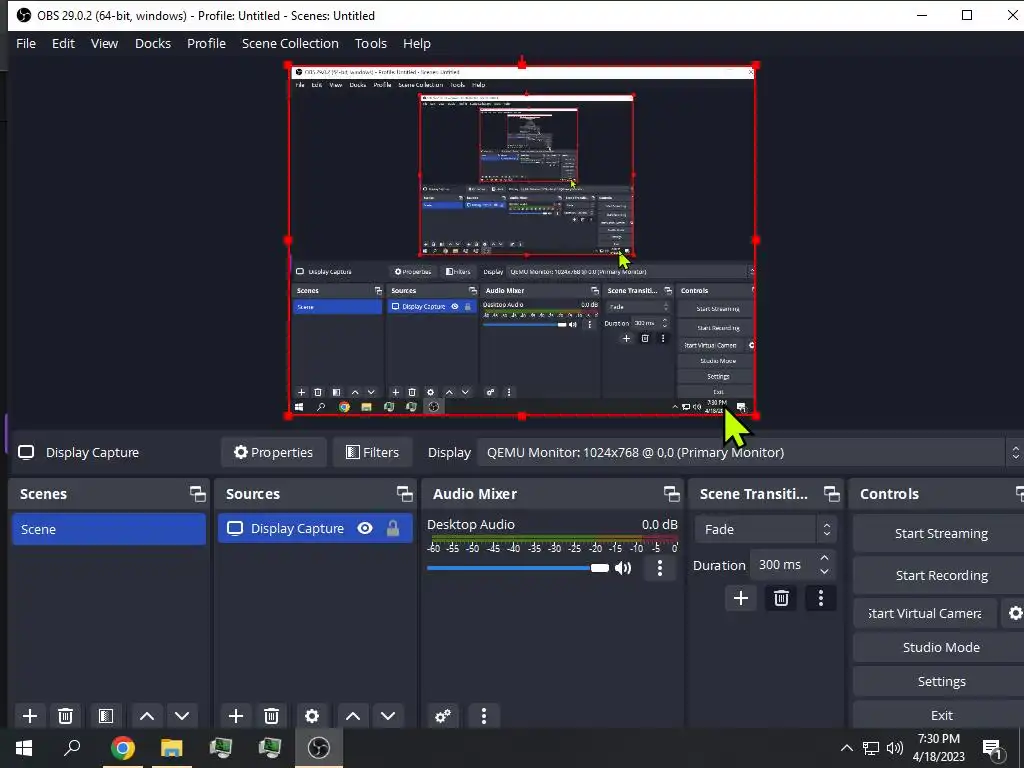The width and height of the screenshot is (1024, 768).
Task: Open Settings from Controls
Action: (x=940, y=681)
